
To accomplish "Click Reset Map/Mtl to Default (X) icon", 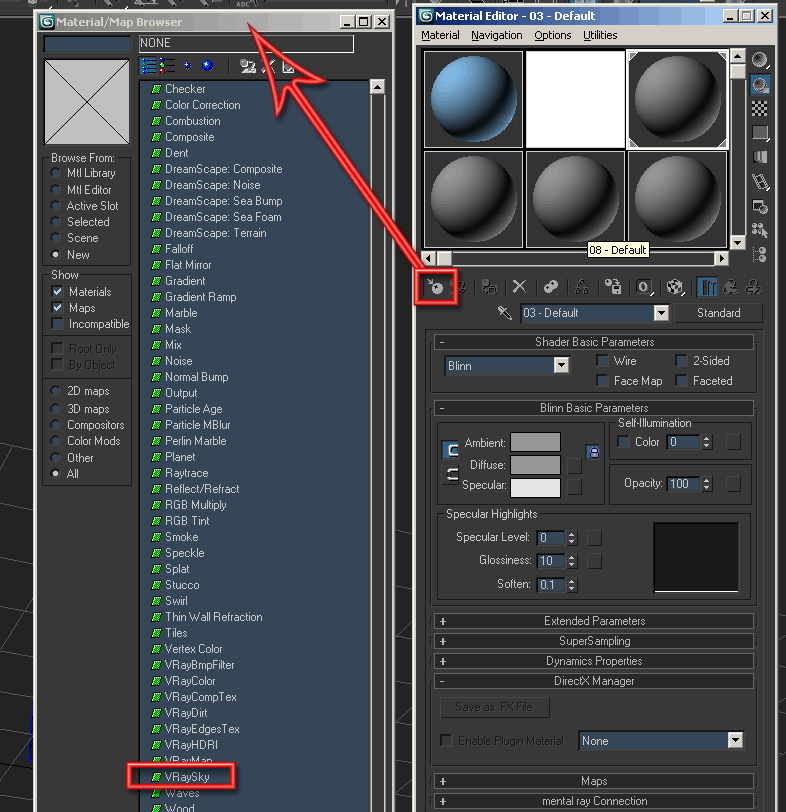I will (519, 286).
